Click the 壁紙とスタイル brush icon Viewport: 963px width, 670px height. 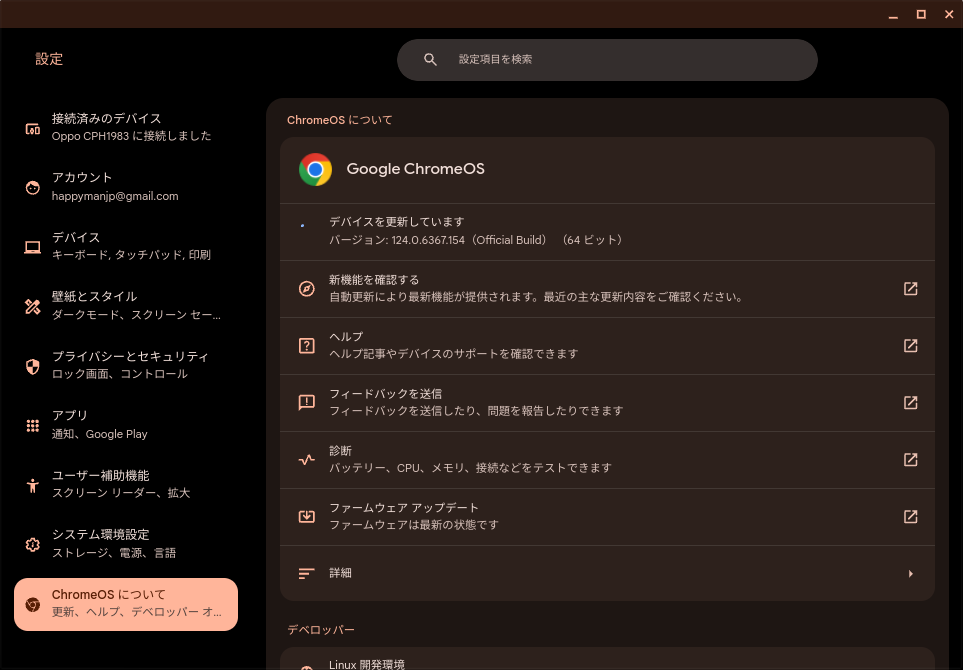[x=33, y=306]
